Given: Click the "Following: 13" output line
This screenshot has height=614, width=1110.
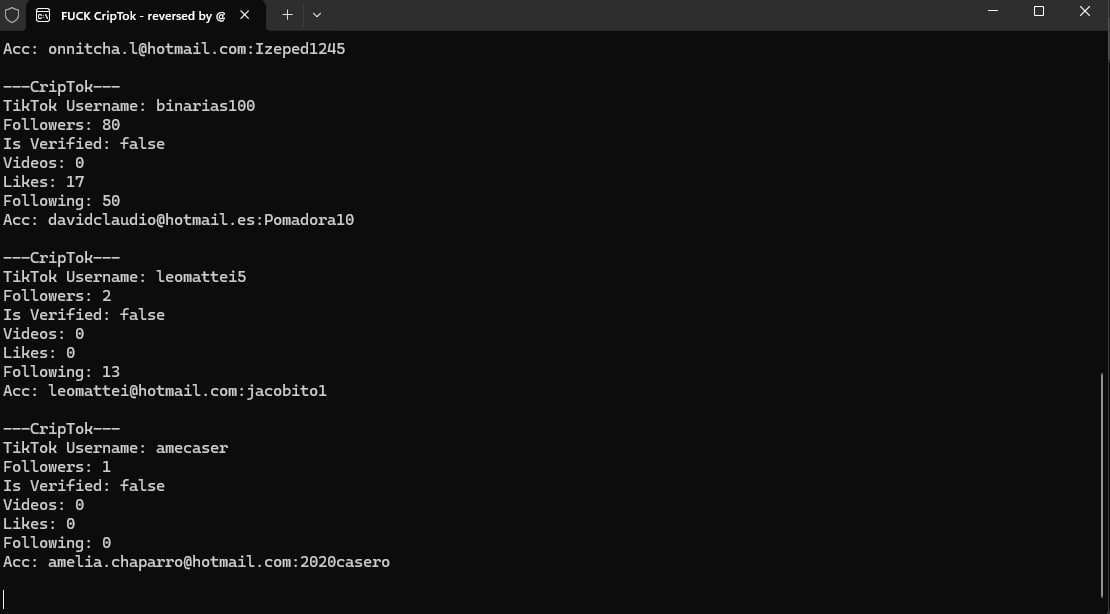Looking at the screenshot, I should [x=61, y=372].
